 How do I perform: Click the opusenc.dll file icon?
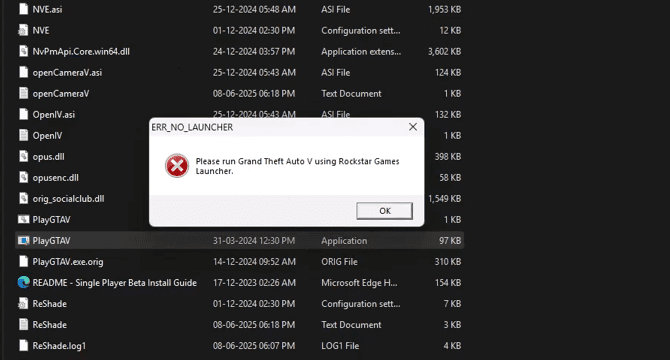pyautogui.click(x=24, y=177)
